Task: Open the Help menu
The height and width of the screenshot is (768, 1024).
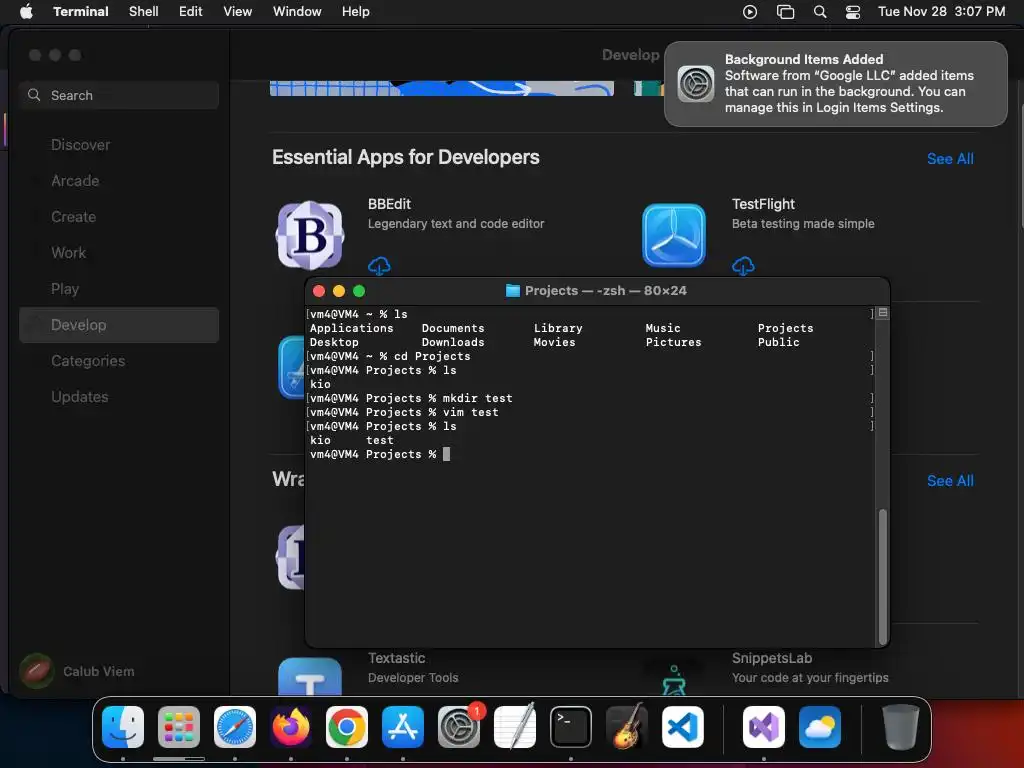Action: point(356,11)
